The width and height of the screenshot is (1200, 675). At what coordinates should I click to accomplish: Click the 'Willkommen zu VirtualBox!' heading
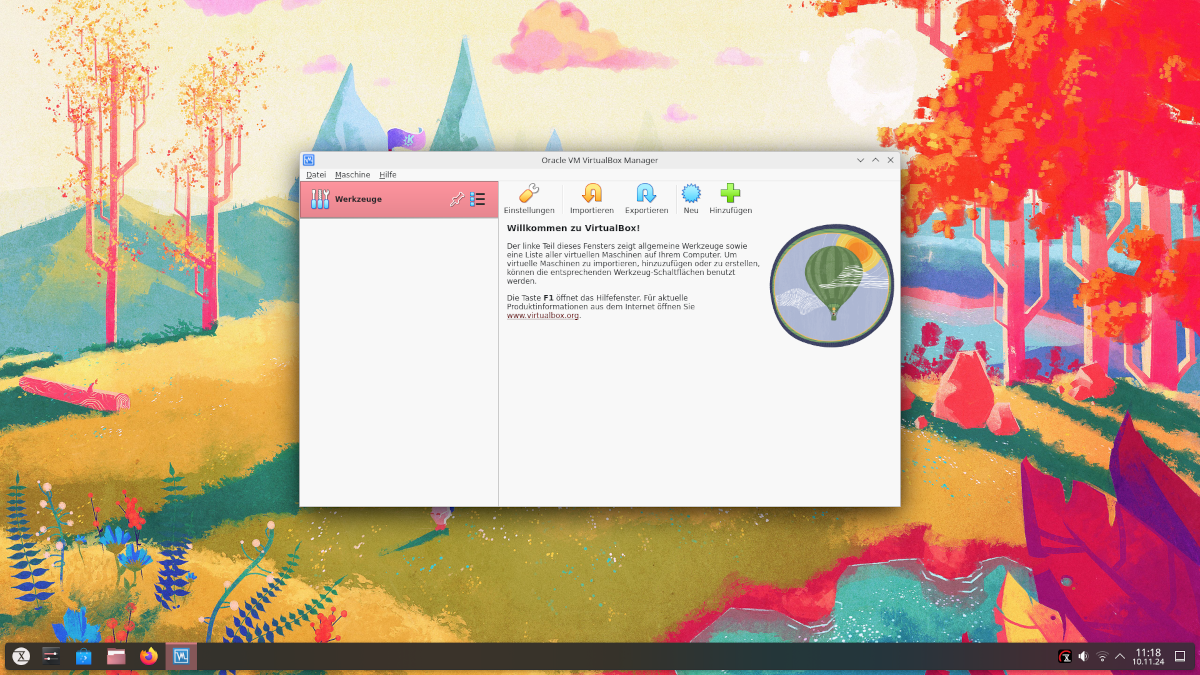point(573,228)
